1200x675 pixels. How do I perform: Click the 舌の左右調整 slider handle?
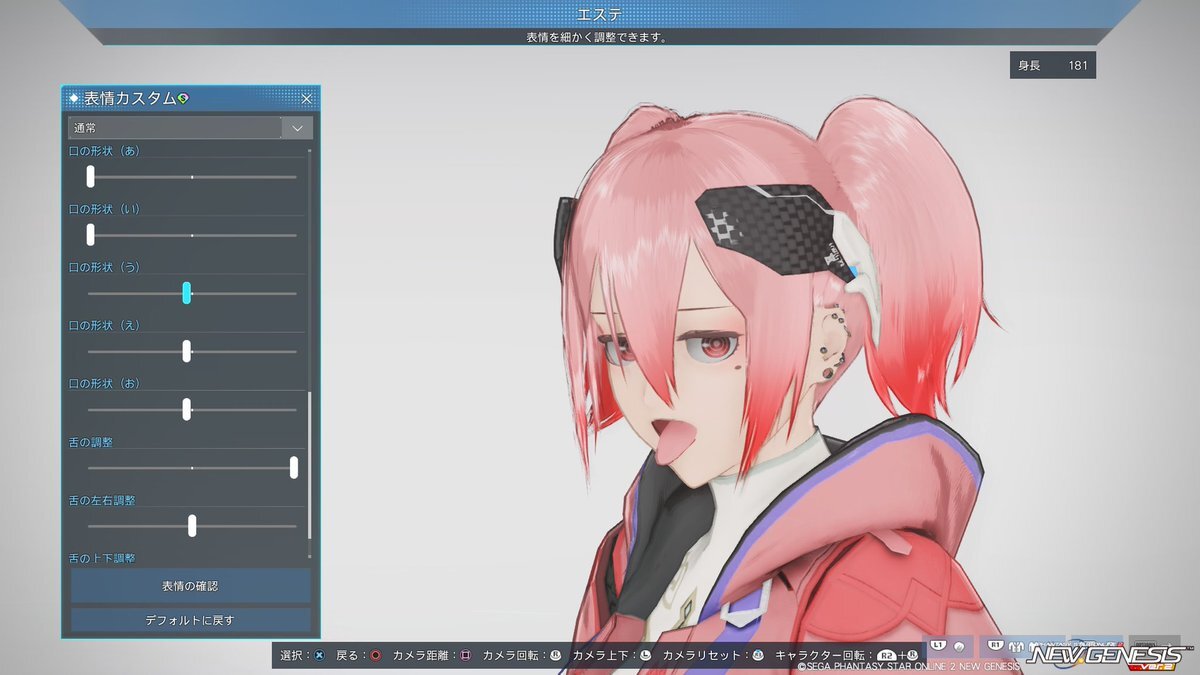[x=192, y=525]
